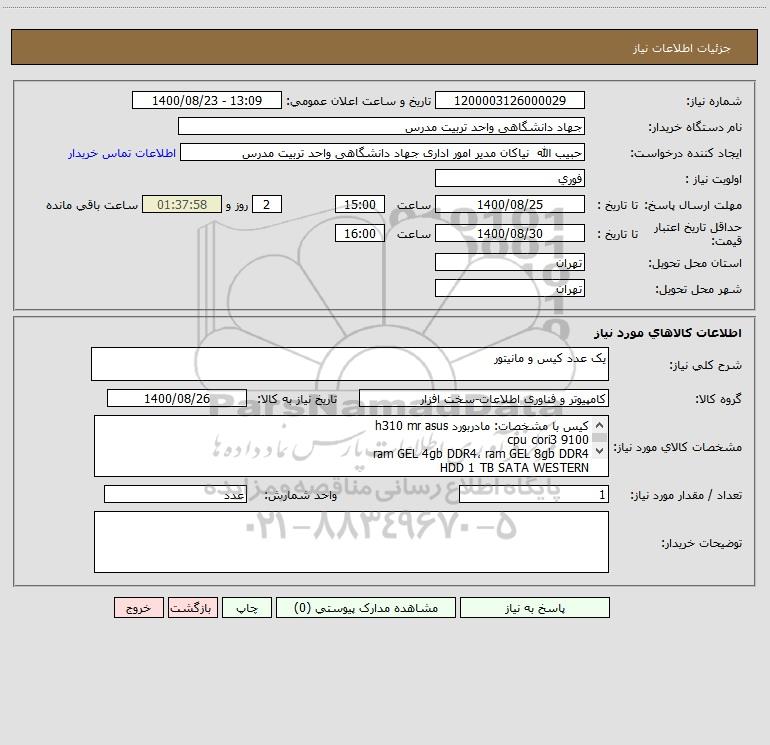Click the label شهر محل تحویل
This screenshot has height=745, width=770.
coord(699,289)
